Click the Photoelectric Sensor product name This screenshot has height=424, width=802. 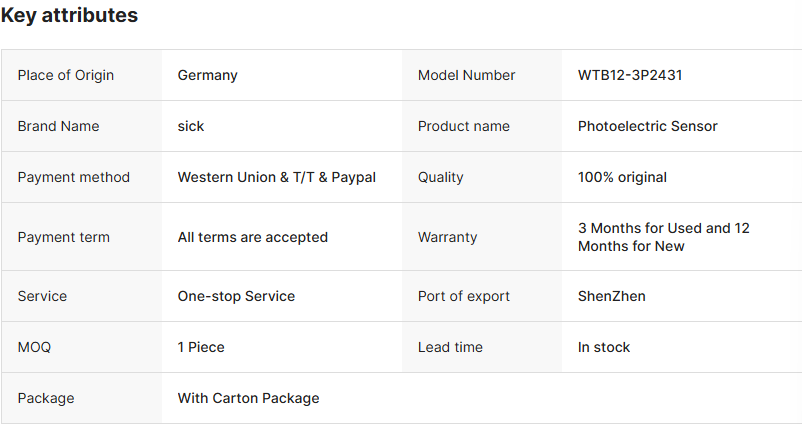tap(647, 126)
